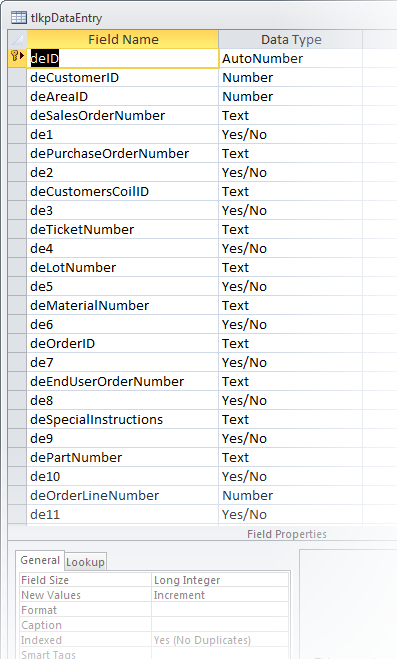Switch to the General tab
The height and width of the screenshot is (659, 397).
coord(40,560)
